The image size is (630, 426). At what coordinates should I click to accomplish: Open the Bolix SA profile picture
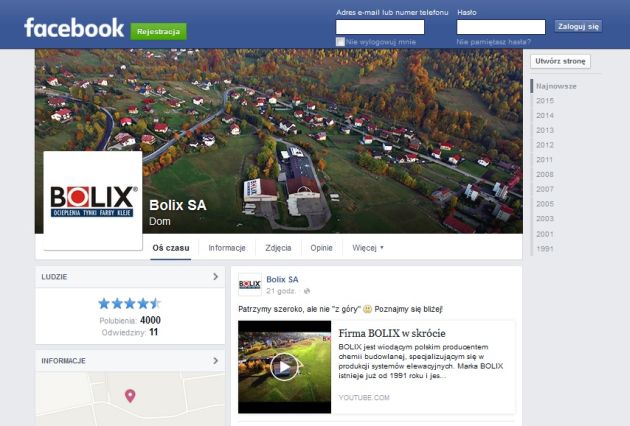tap(93, 201)
